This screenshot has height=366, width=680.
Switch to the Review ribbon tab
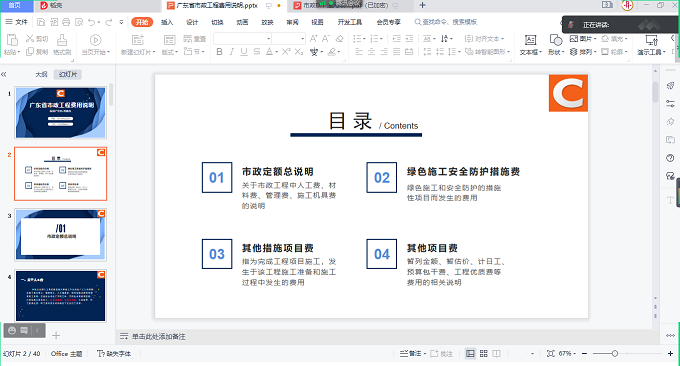[x=292, y=22]
